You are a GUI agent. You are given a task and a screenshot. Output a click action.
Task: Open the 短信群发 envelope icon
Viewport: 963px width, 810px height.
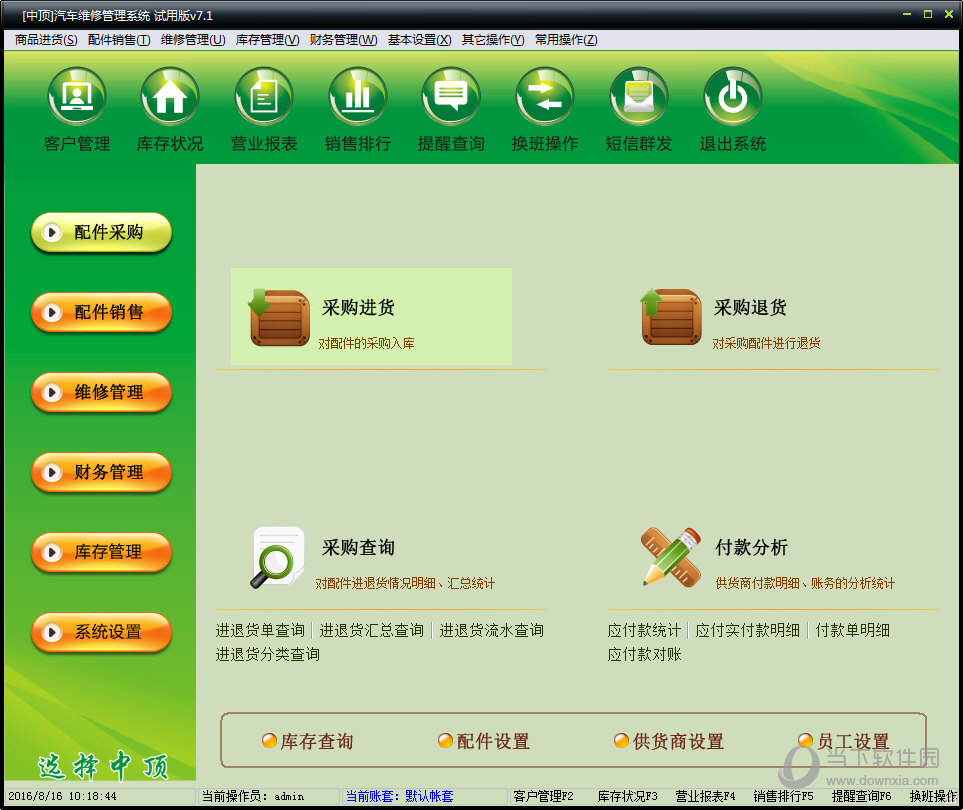click(639, 96)
